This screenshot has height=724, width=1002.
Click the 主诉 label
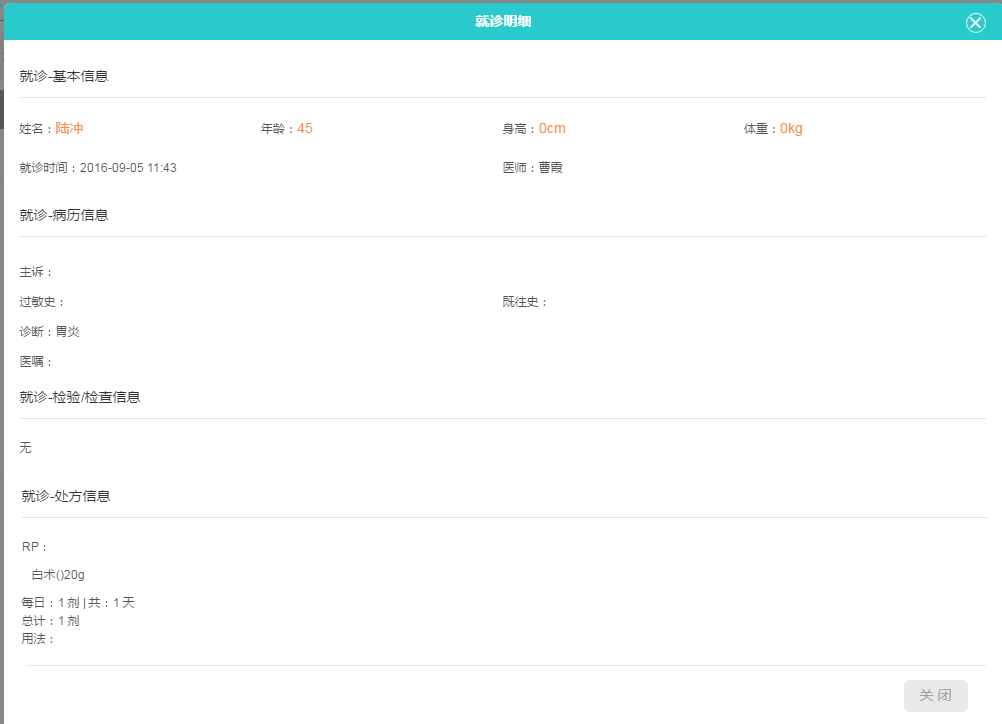(35, 272)
